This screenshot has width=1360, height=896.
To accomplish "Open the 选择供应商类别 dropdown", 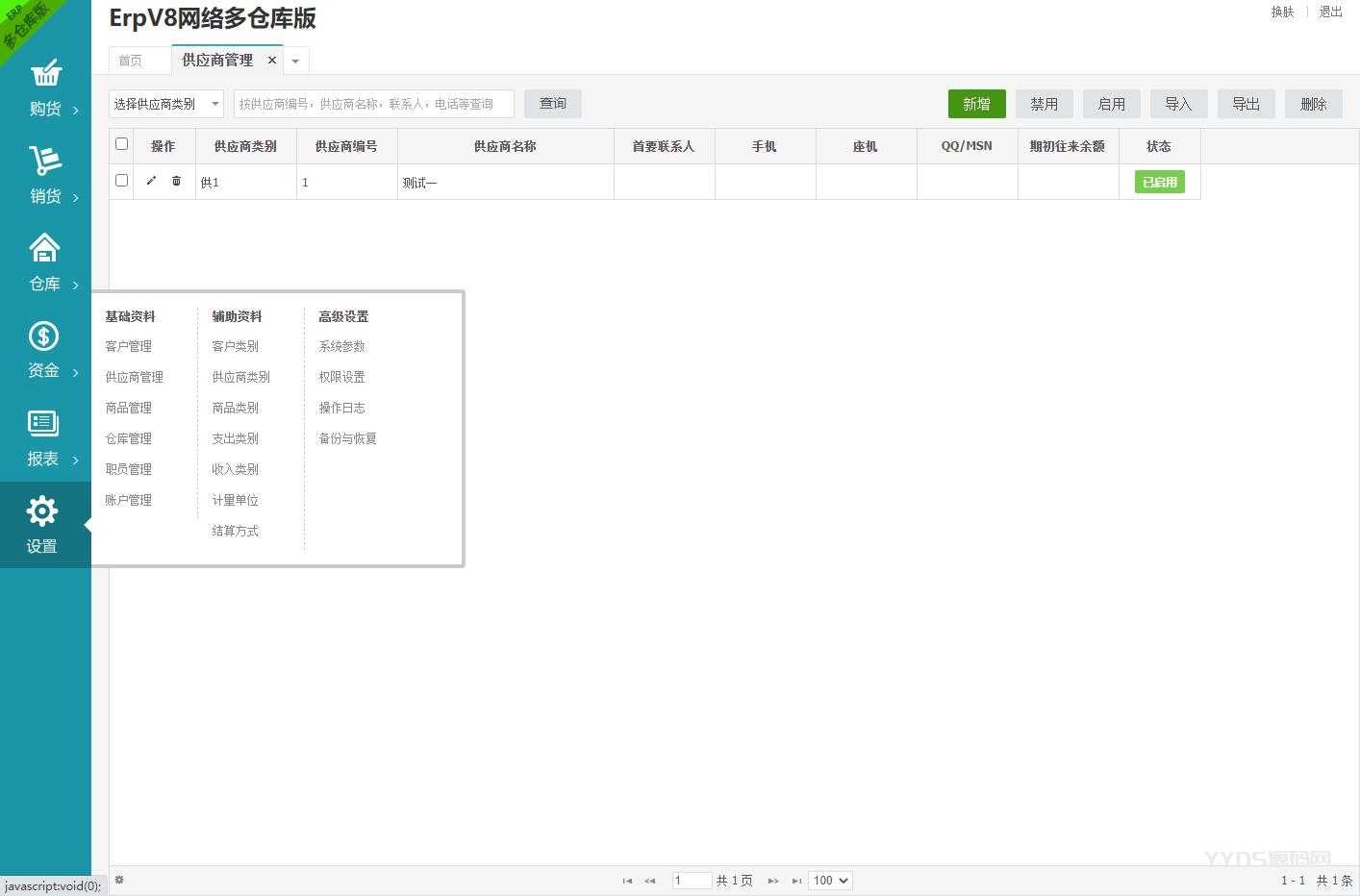I will (x=166, y=104).
